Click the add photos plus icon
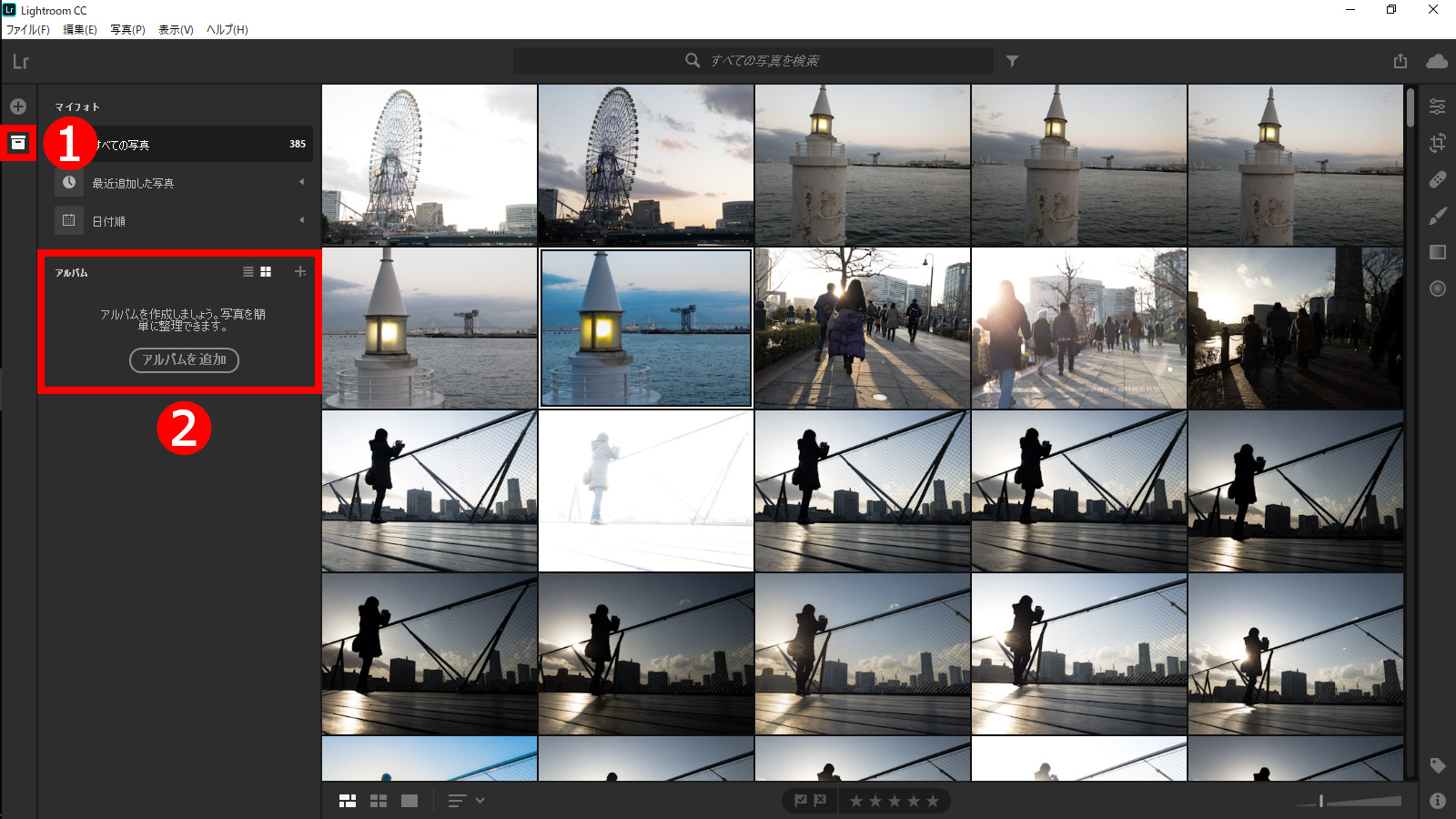The height and width of the screenshot is (819, 1456). coord(18,106)
